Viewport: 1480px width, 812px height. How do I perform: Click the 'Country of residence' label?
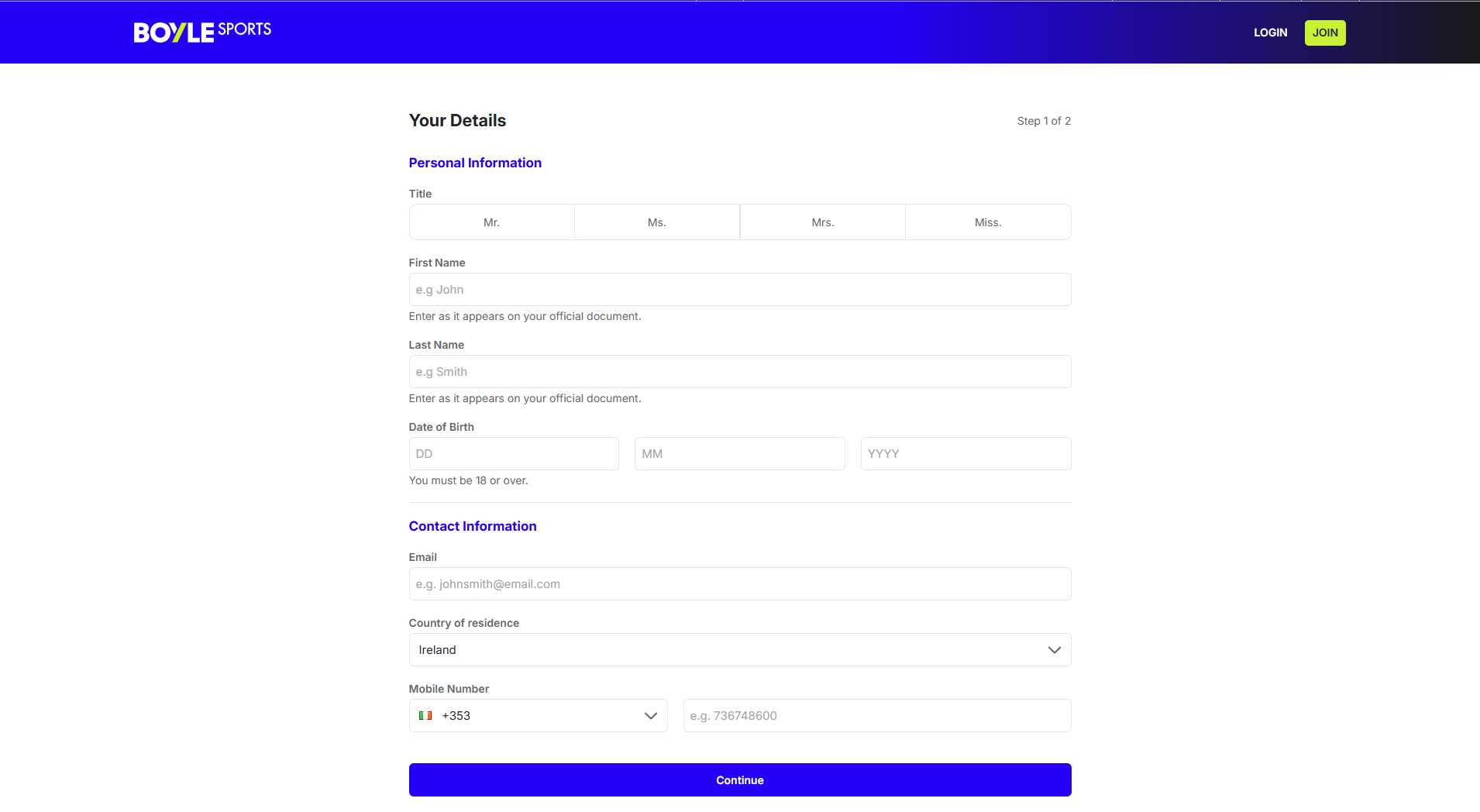[x=464, y=623]
